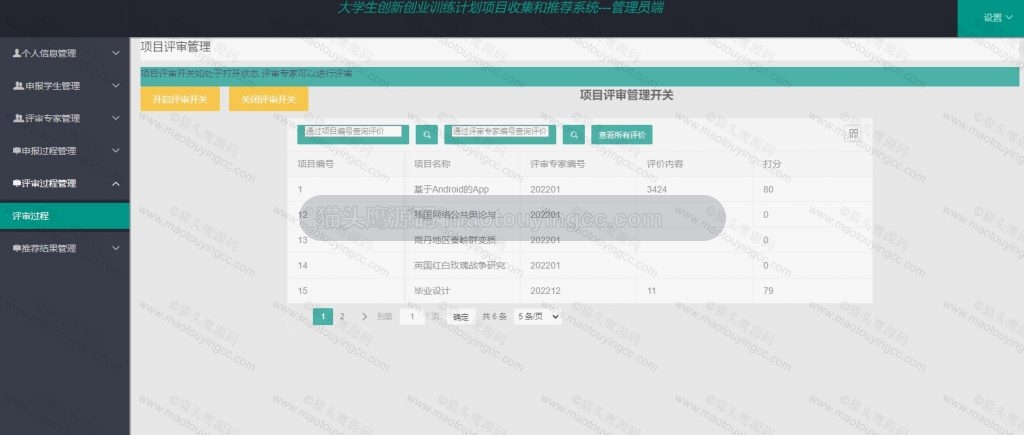Click the users icon beside 评审专家管理
Viewport: 1024px width, 435px height.
click(18, 118)
